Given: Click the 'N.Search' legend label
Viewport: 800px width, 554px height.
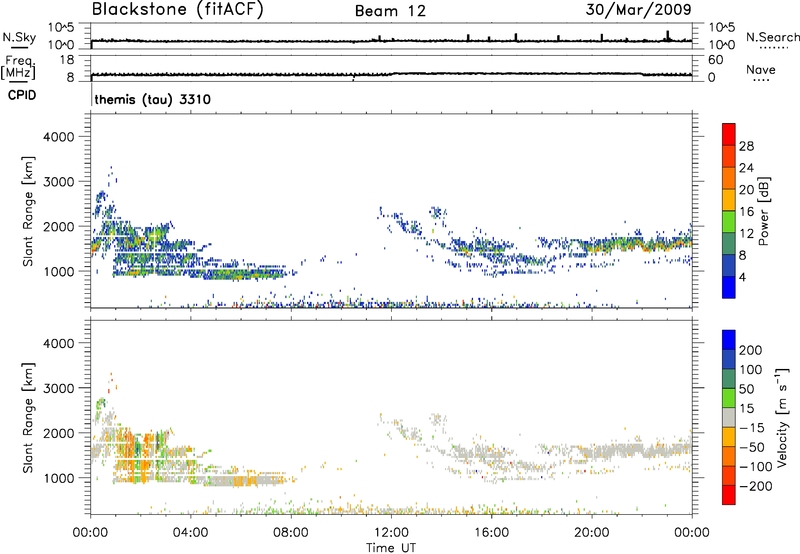Looking at the screenshot, I should coord(773,37).
